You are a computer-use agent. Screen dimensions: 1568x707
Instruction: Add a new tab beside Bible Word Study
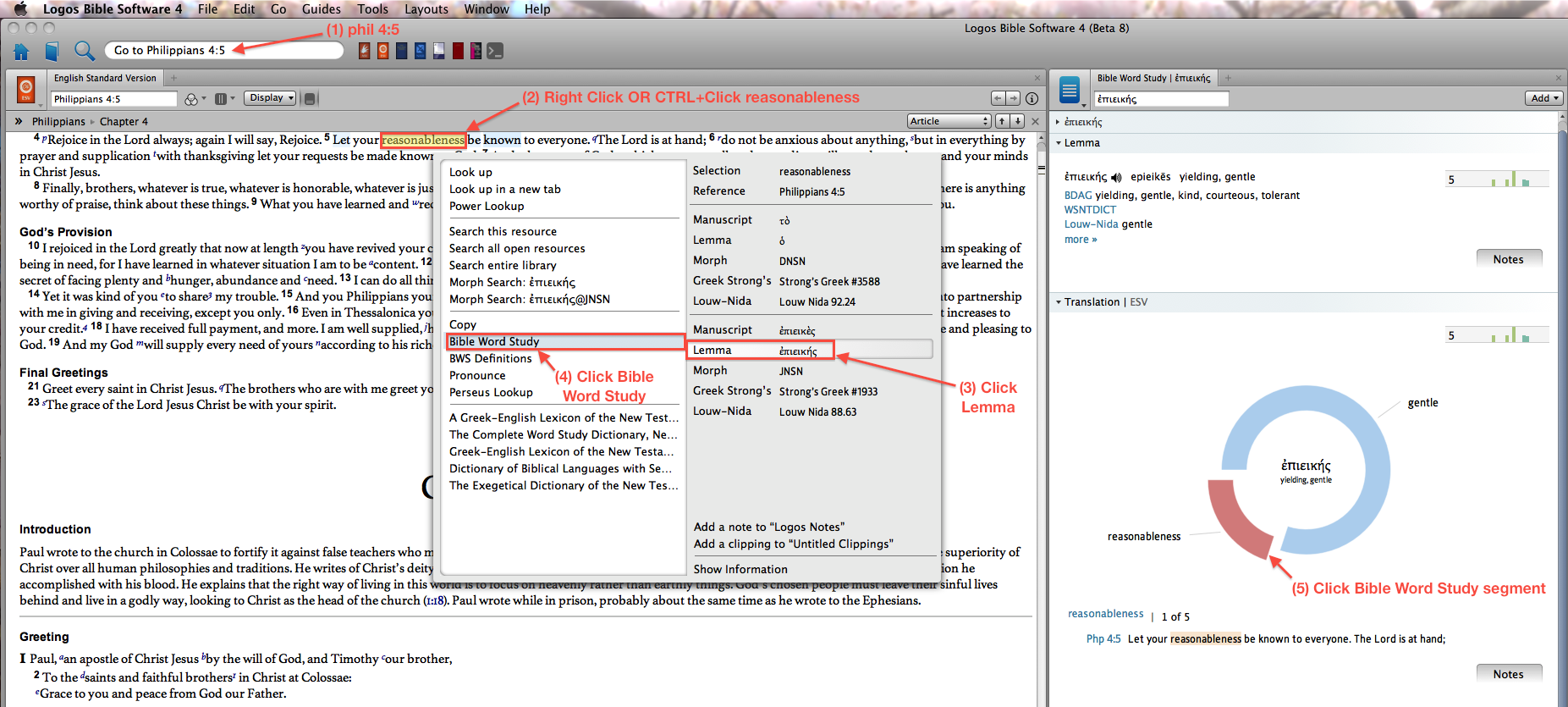[1228, 78]
